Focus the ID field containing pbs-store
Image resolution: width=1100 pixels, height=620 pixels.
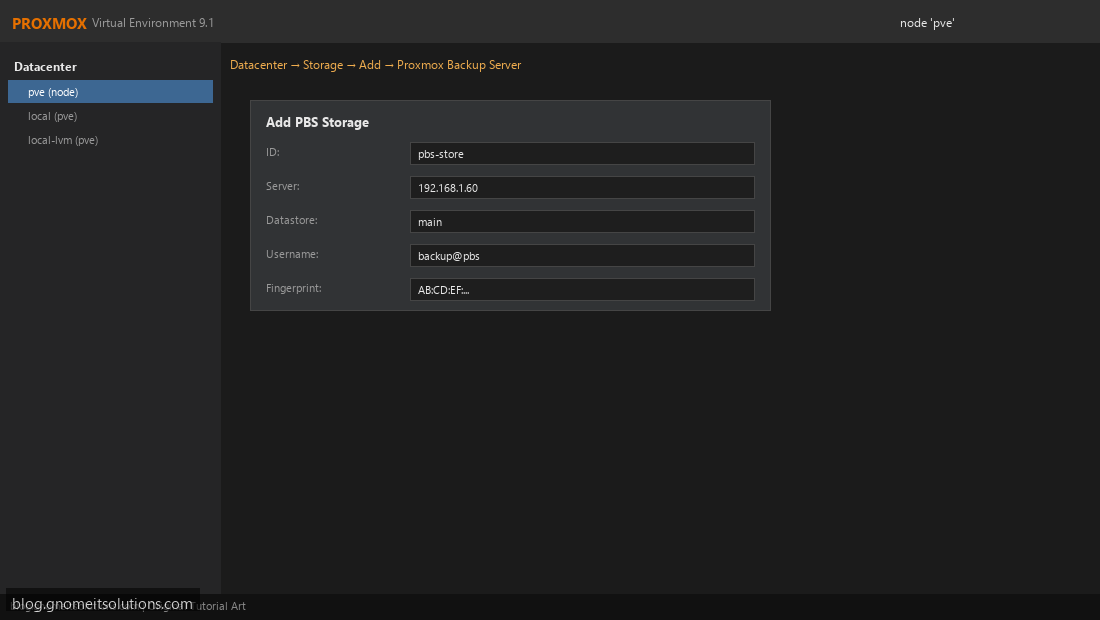tap(582, 154)
